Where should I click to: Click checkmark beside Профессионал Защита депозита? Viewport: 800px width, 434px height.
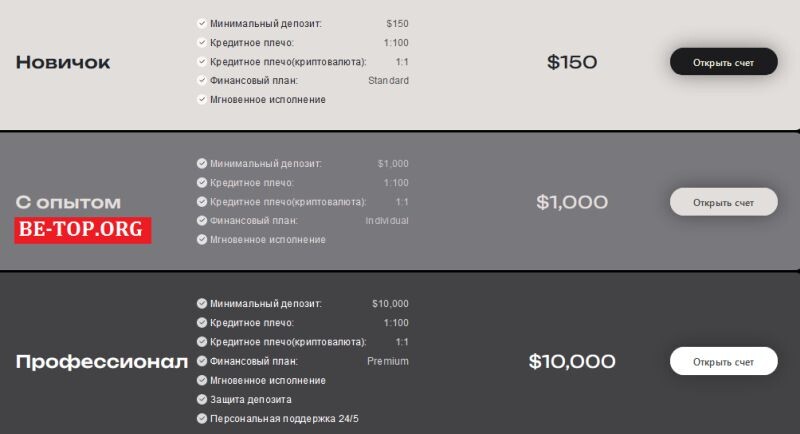(x=202, y=399)
